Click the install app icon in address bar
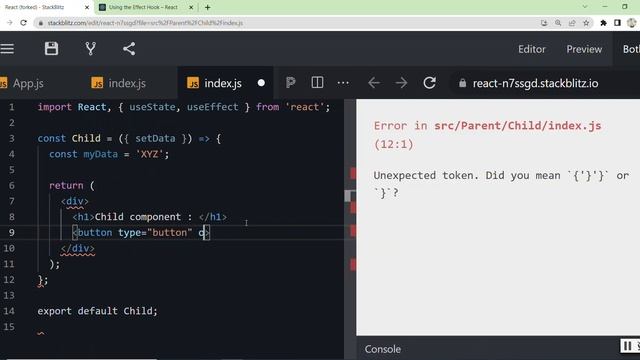Viewport: 640px width, 360px height. coord(544,23)
